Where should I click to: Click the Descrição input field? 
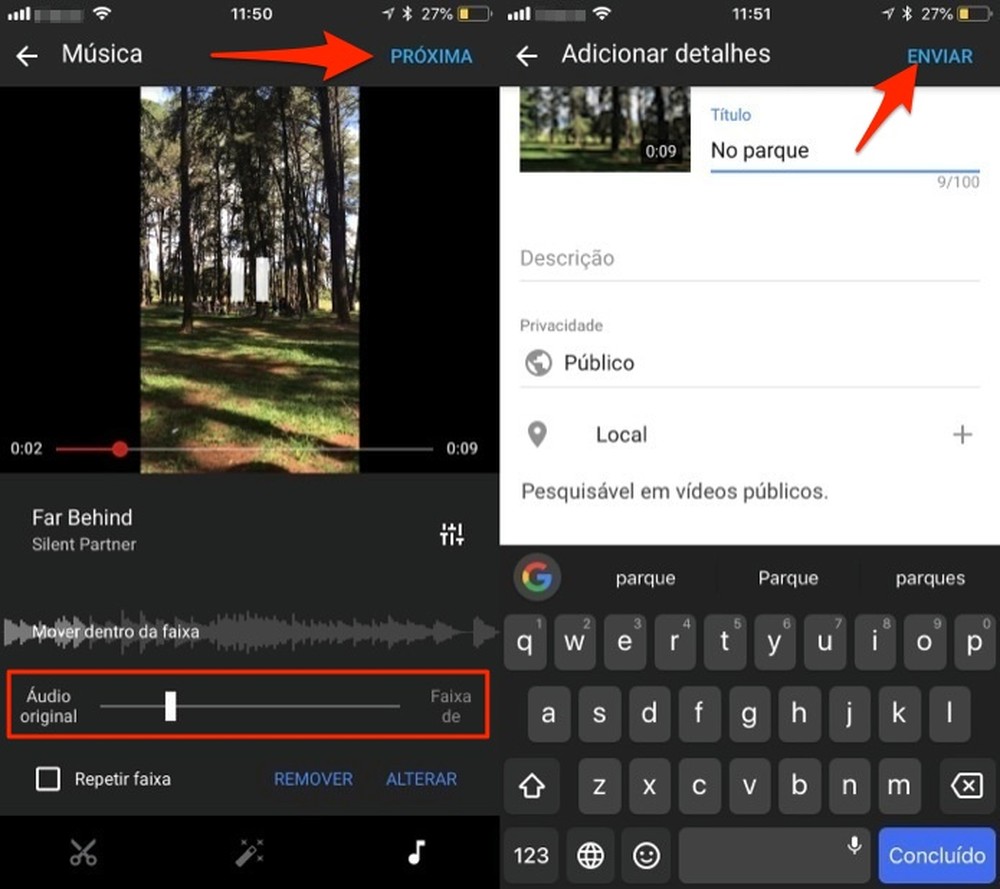coord(749,258)
